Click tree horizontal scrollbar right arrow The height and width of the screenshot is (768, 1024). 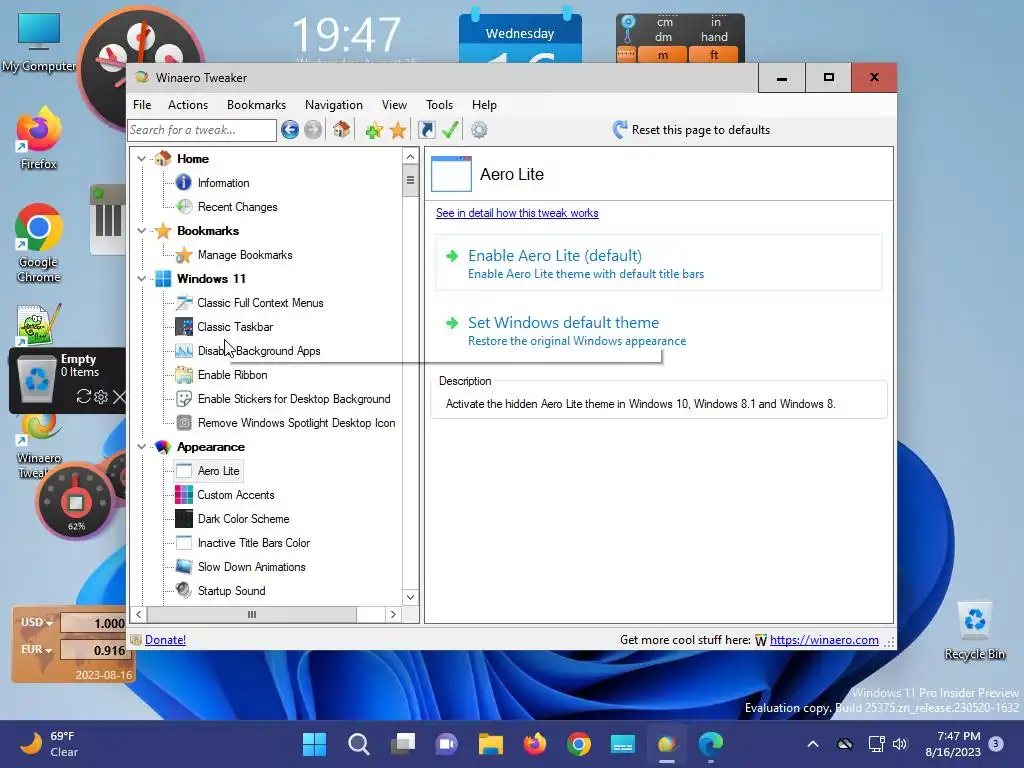pos(392,615)
